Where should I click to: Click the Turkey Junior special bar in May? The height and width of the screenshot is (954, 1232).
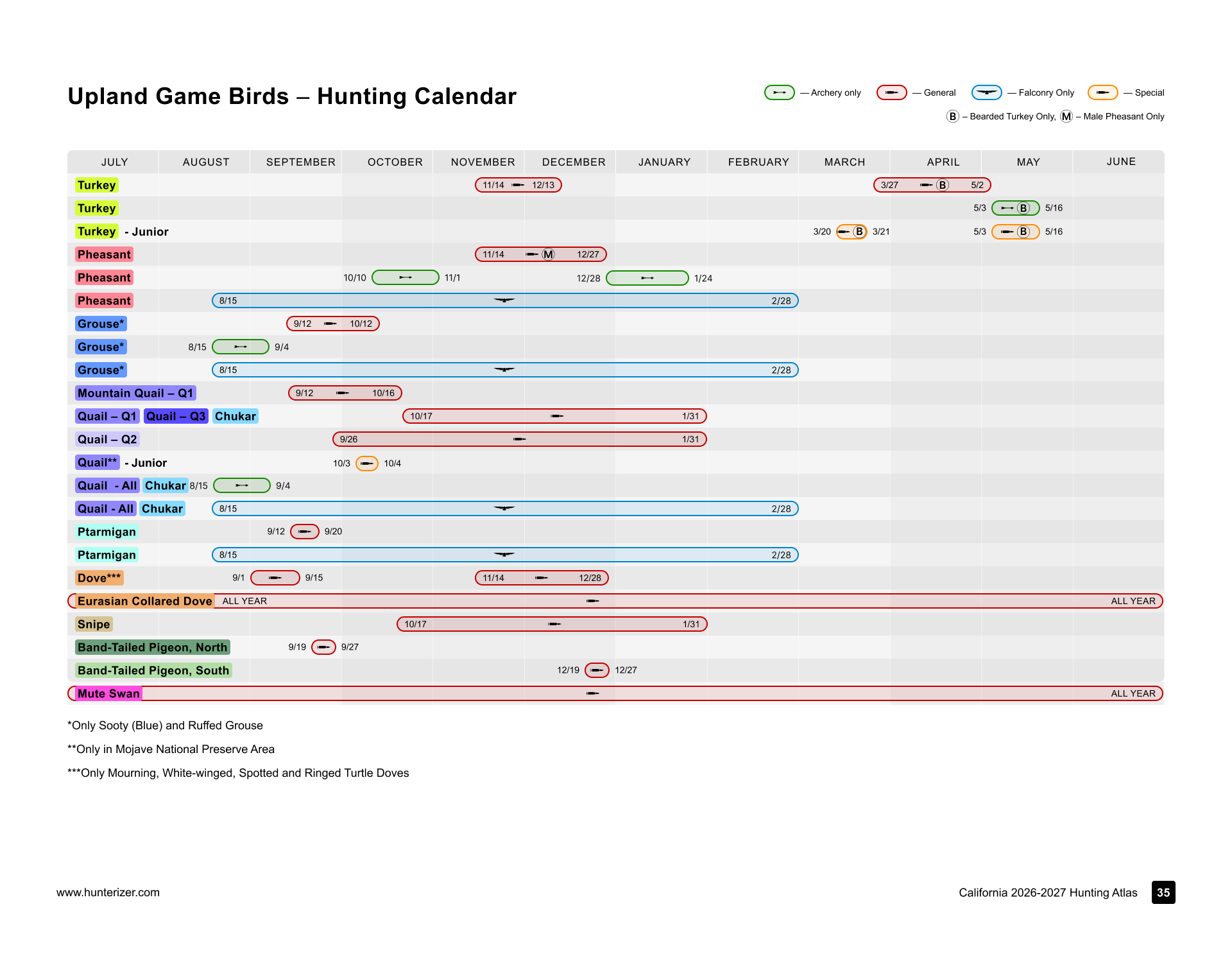(1016, 231)
